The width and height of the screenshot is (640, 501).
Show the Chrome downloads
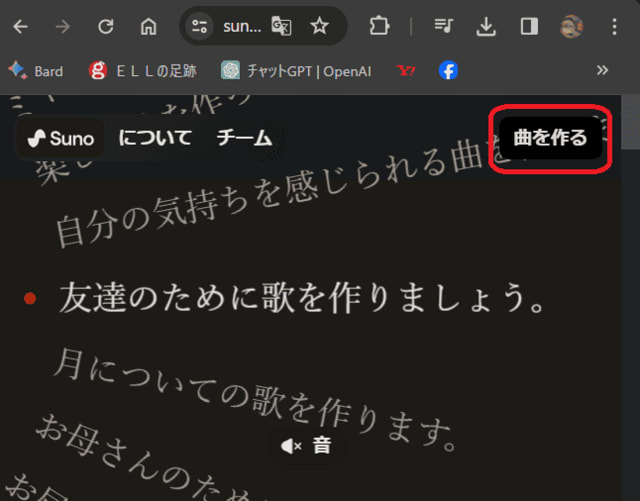[x=486, y=27]
